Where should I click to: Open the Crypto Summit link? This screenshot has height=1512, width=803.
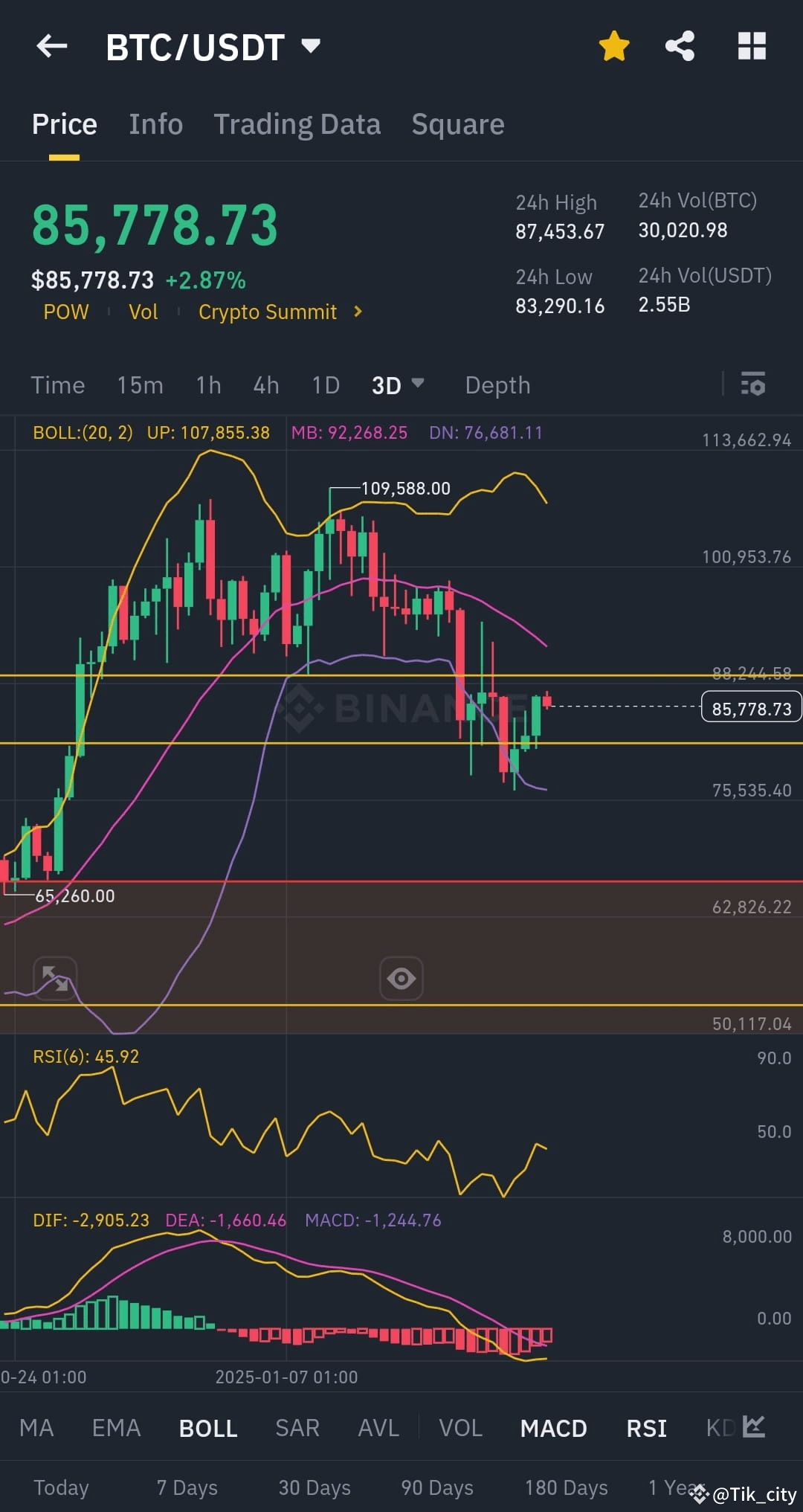(268, 312)
